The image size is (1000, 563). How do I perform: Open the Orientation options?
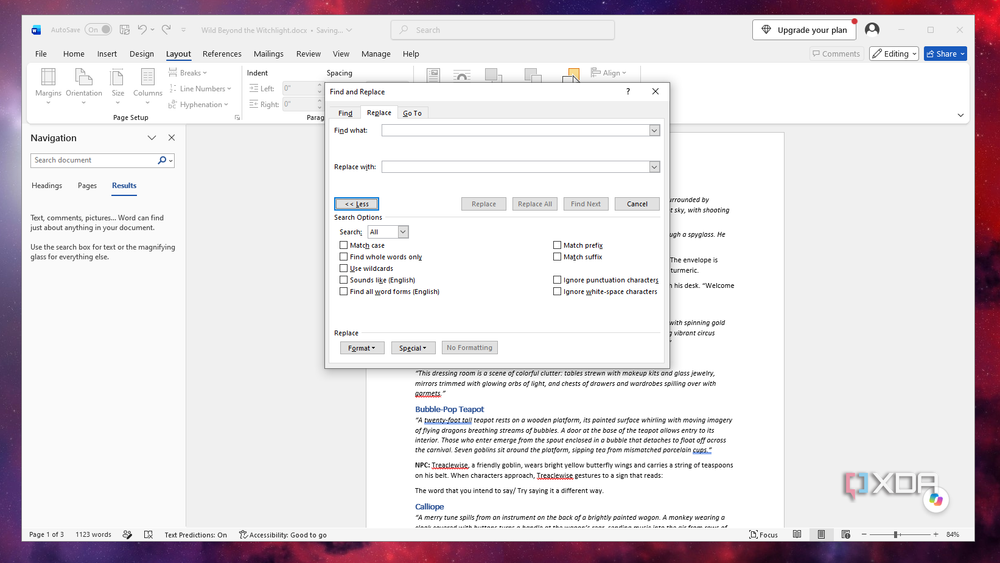(x=84, y=85)
